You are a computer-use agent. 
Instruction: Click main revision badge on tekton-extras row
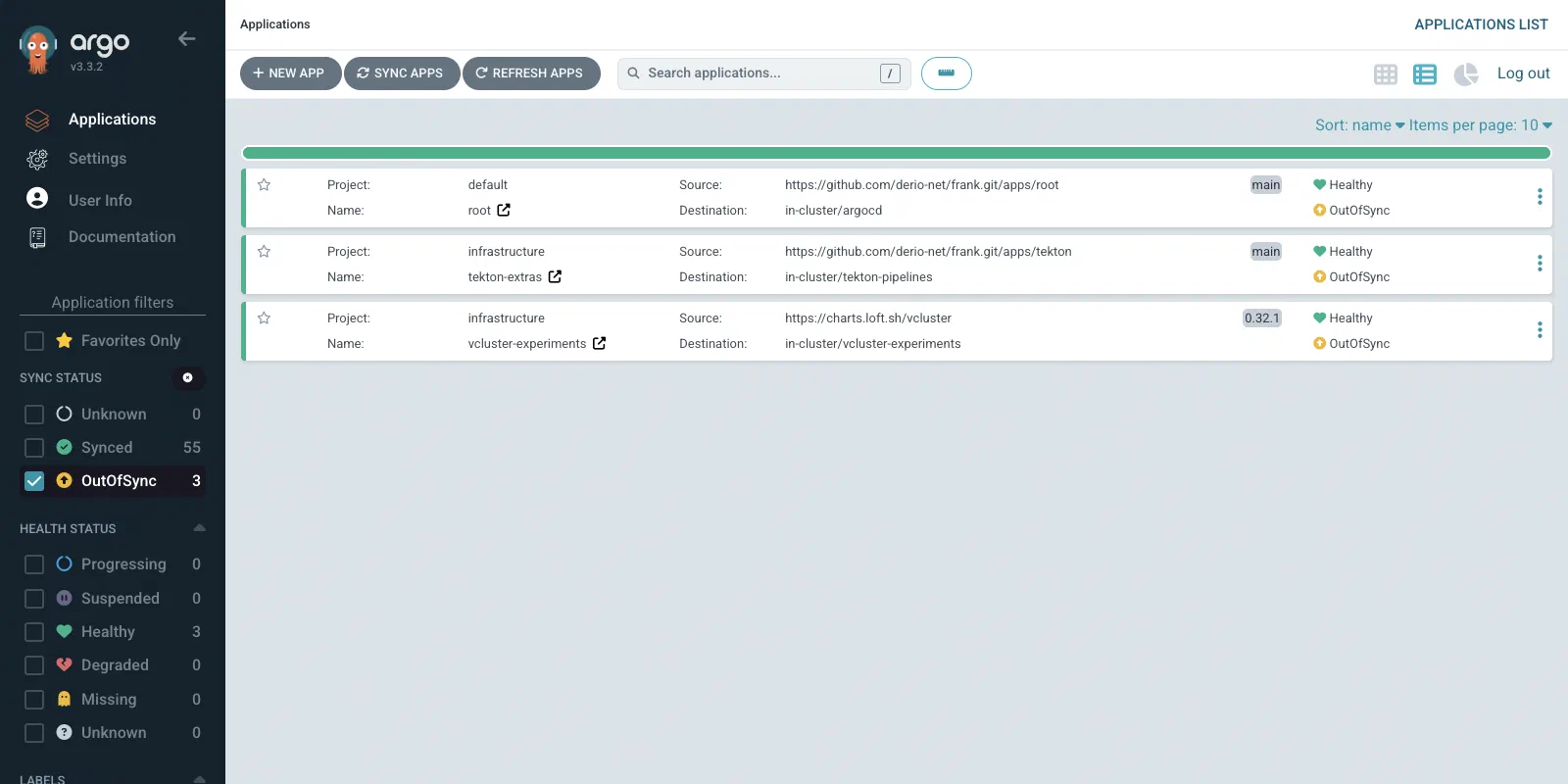coord(1266,252)
